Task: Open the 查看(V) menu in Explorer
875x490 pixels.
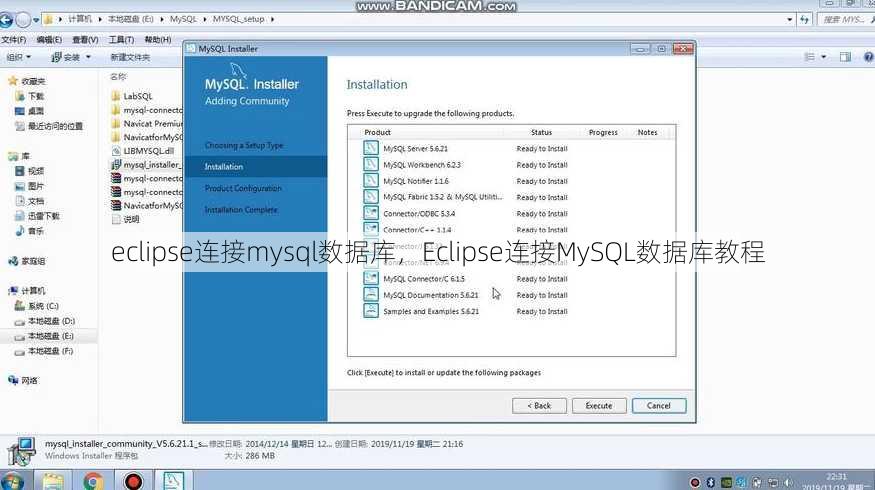Action: click(85, 40)
